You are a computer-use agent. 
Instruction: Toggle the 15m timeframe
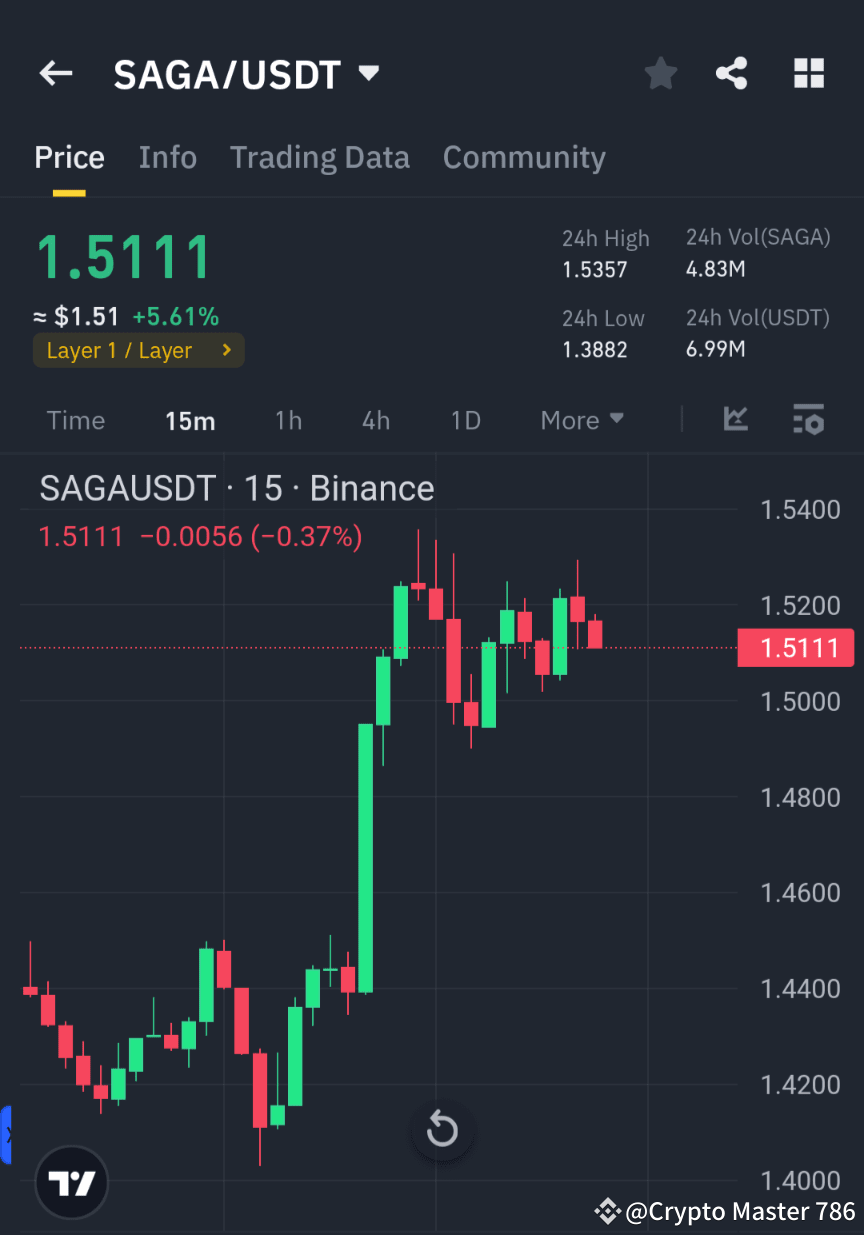pyautogui.click(x=189, y=420)
